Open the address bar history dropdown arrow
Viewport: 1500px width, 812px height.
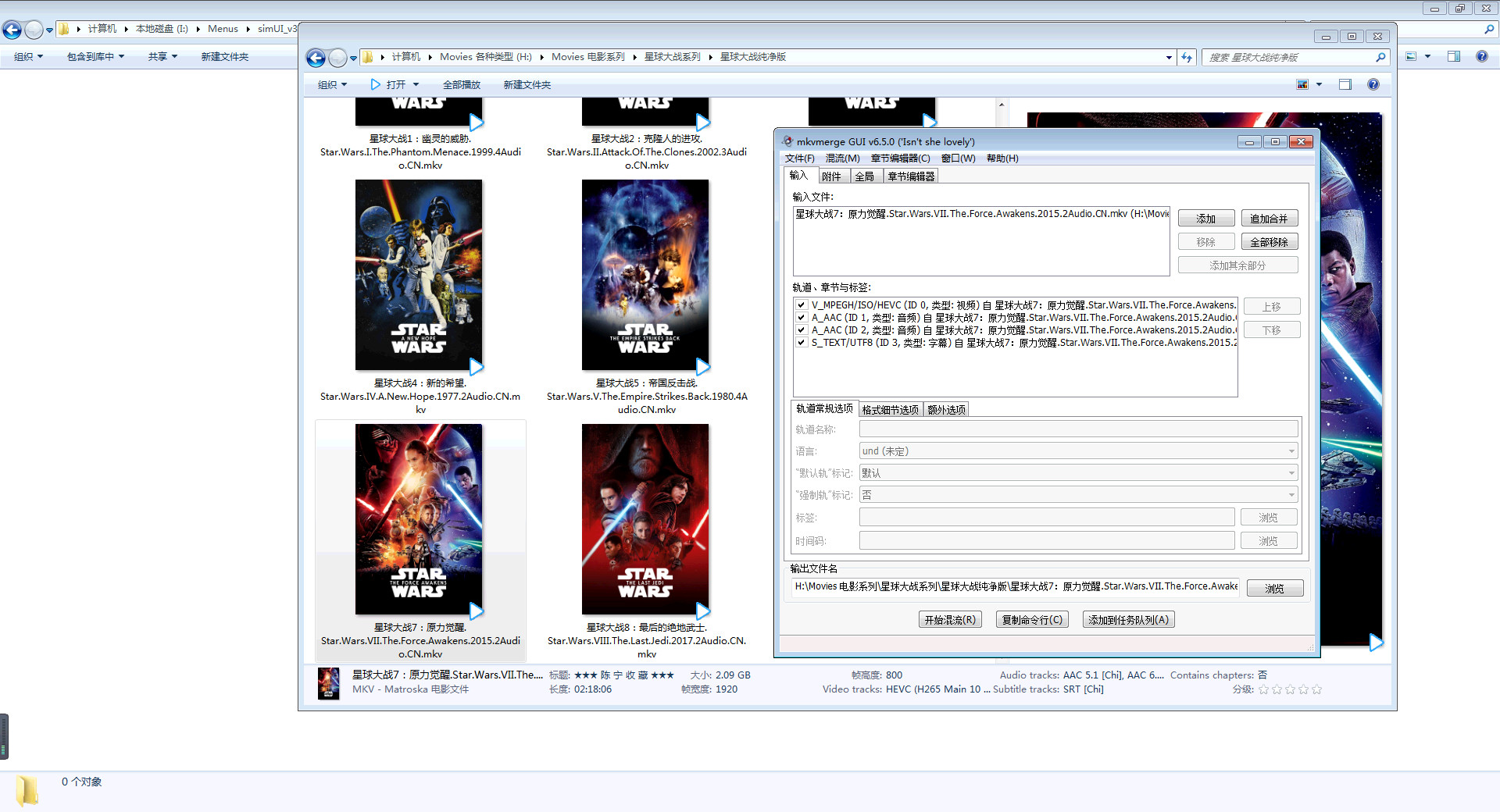tap(1169, 58)
